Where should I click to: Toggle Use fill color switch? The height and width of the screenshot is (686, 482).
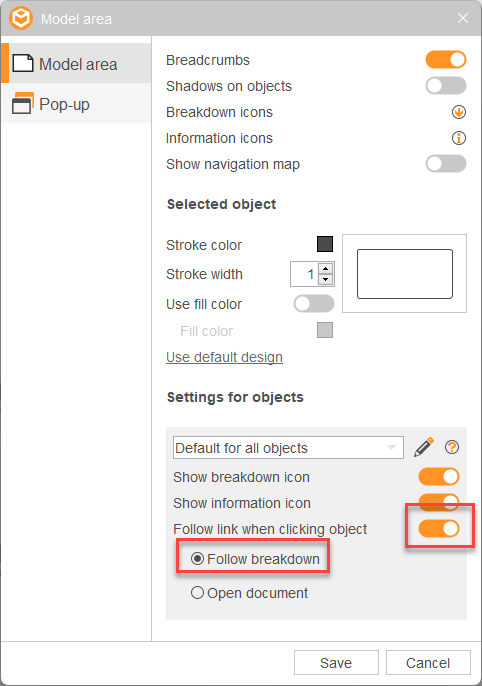(314, 304)
